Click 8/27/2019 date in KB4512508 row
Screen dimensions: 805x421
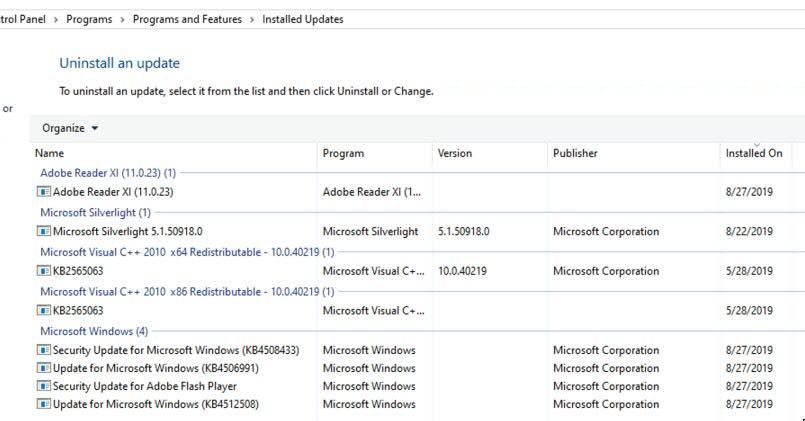(x=749, y=404)
